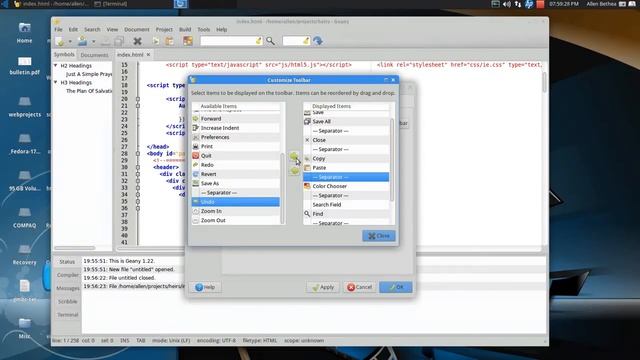Viewport: 640px width, 360px height.
Task: Open the New file template dropdown arrow
Action: click(70, 42)
